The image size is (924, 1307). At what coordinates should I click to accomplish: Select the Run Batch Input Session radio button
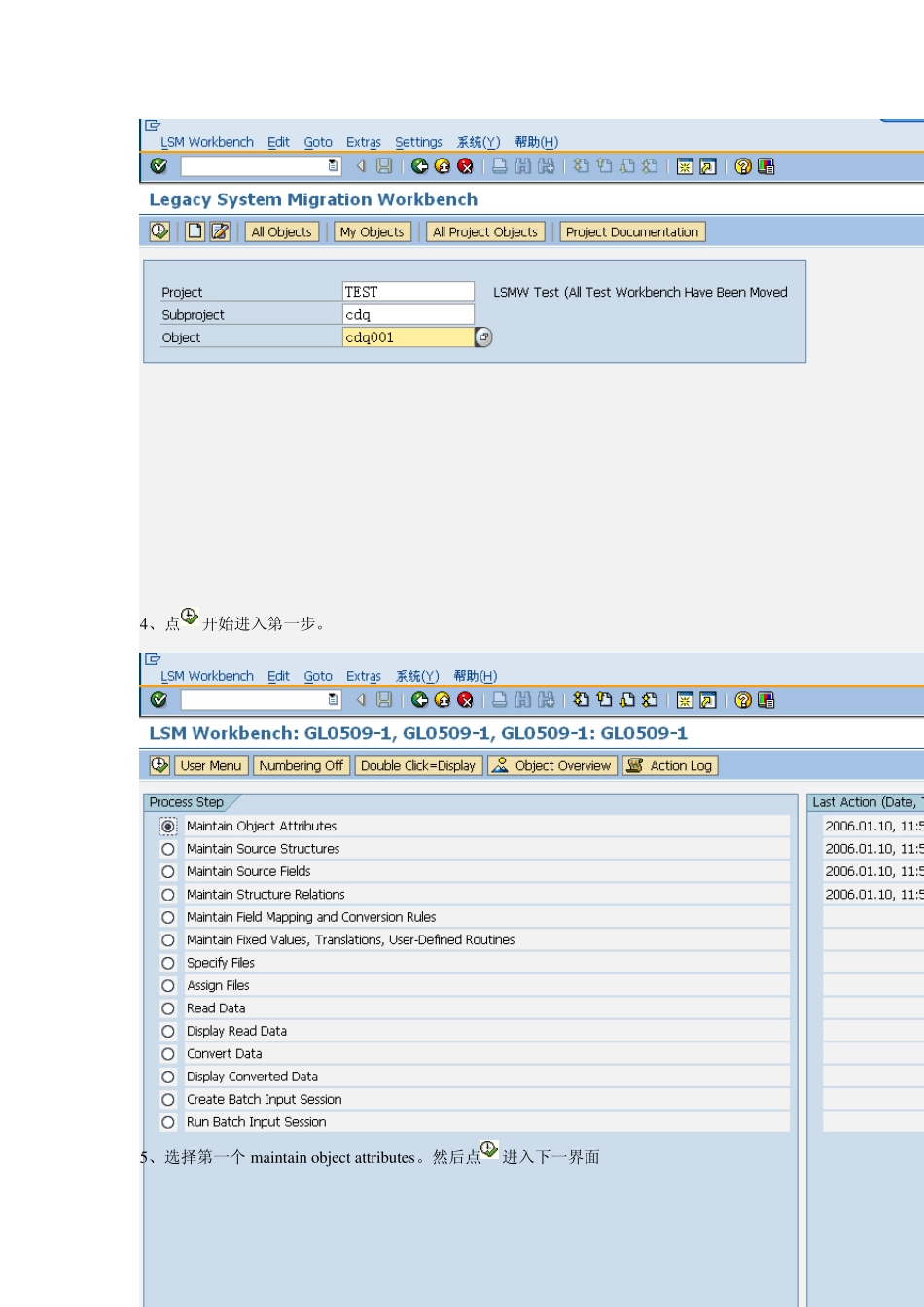click(x=168, y=1122)
